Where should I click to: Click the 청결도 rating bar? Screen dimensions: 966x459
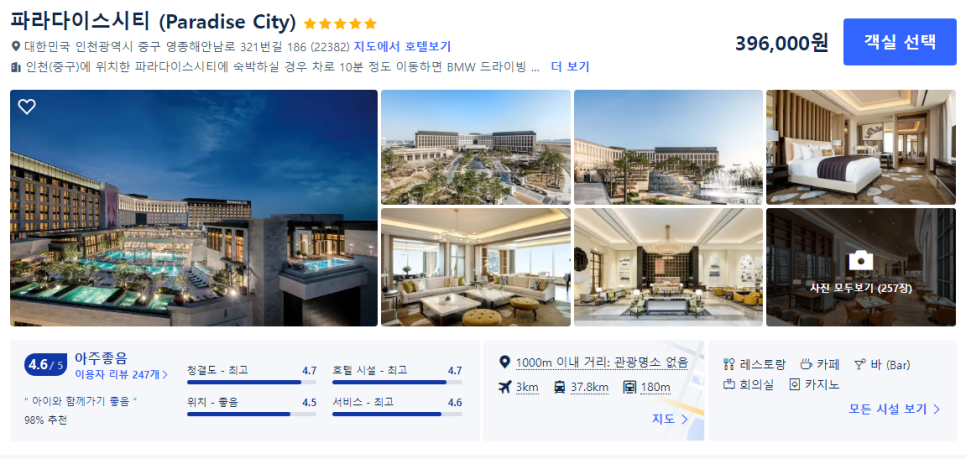251,382
